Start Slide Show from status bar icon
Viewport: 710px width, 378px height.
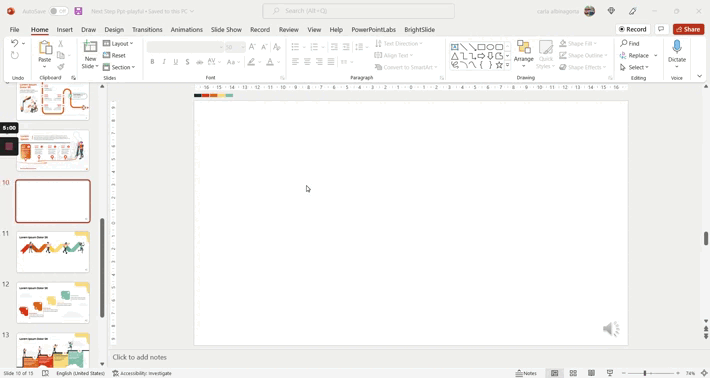[x=610, y=373]
